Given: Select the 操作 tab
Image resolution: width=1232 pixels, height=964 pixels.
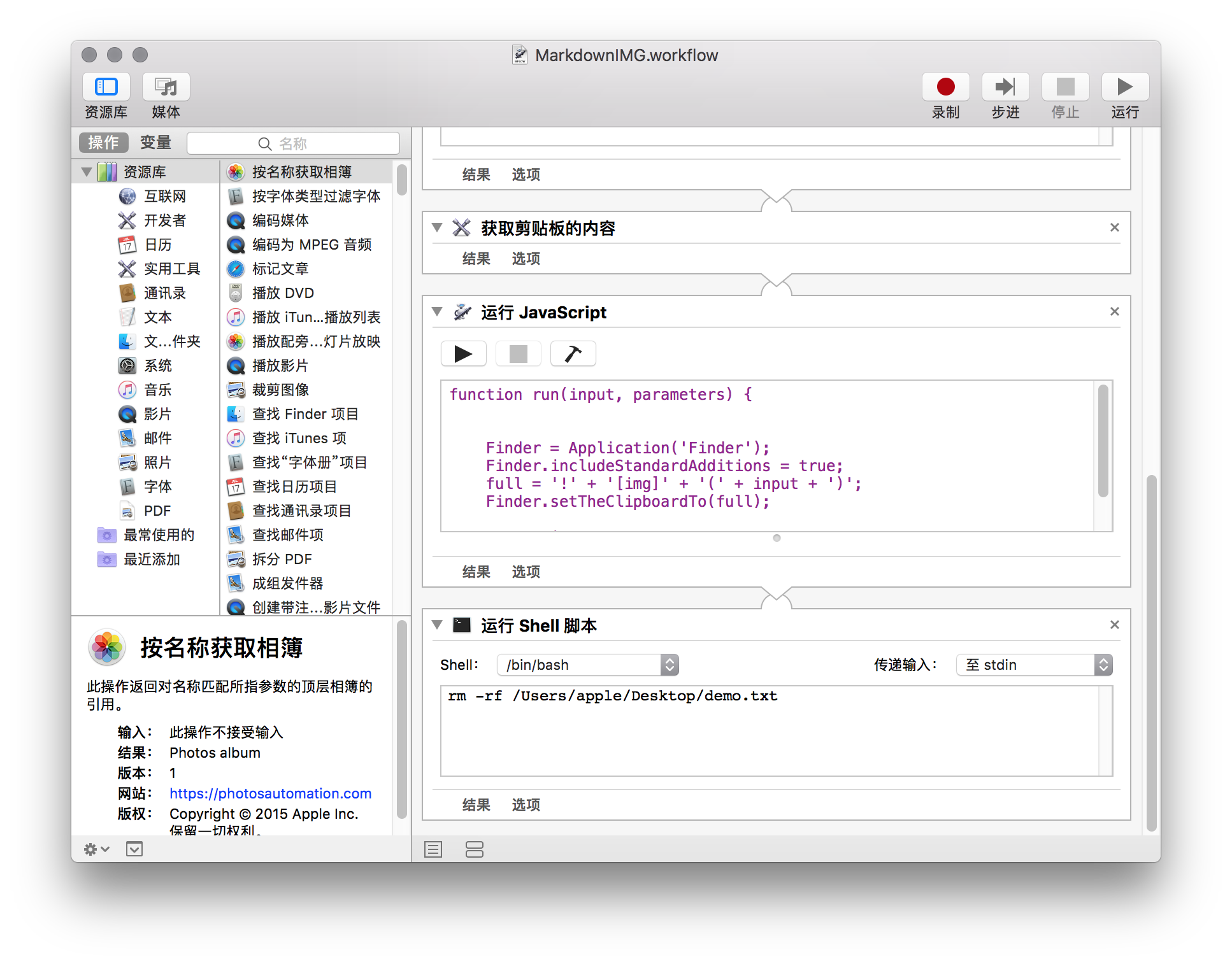Looking at the screenshot, I should (103, 143).
